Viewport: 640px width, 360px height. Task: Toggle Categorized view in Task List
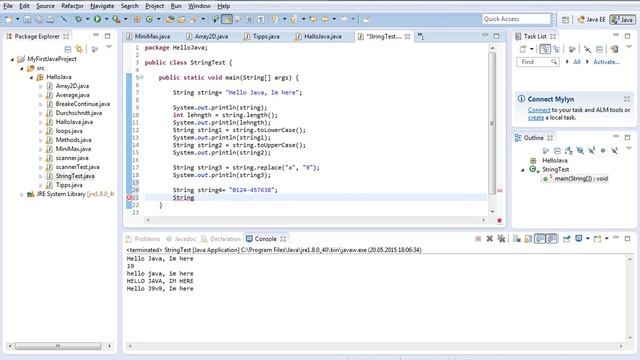pyautogui.click(x=544, y=49)
